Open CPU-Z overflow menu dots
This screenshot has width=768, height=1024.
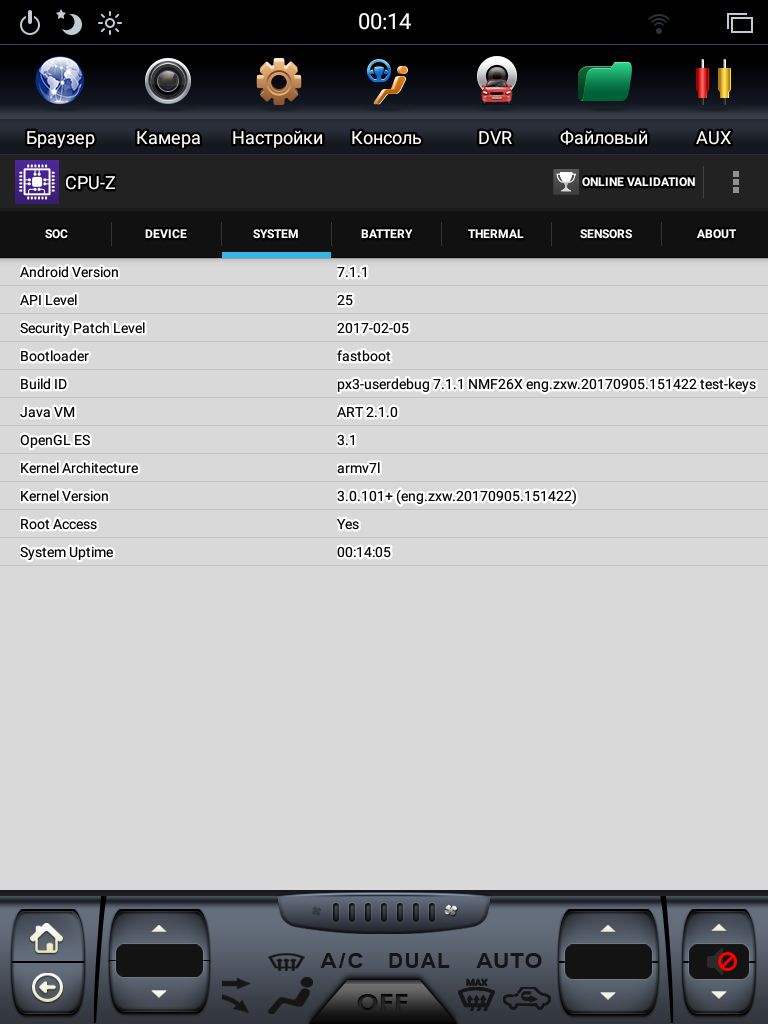pos(736,182)
